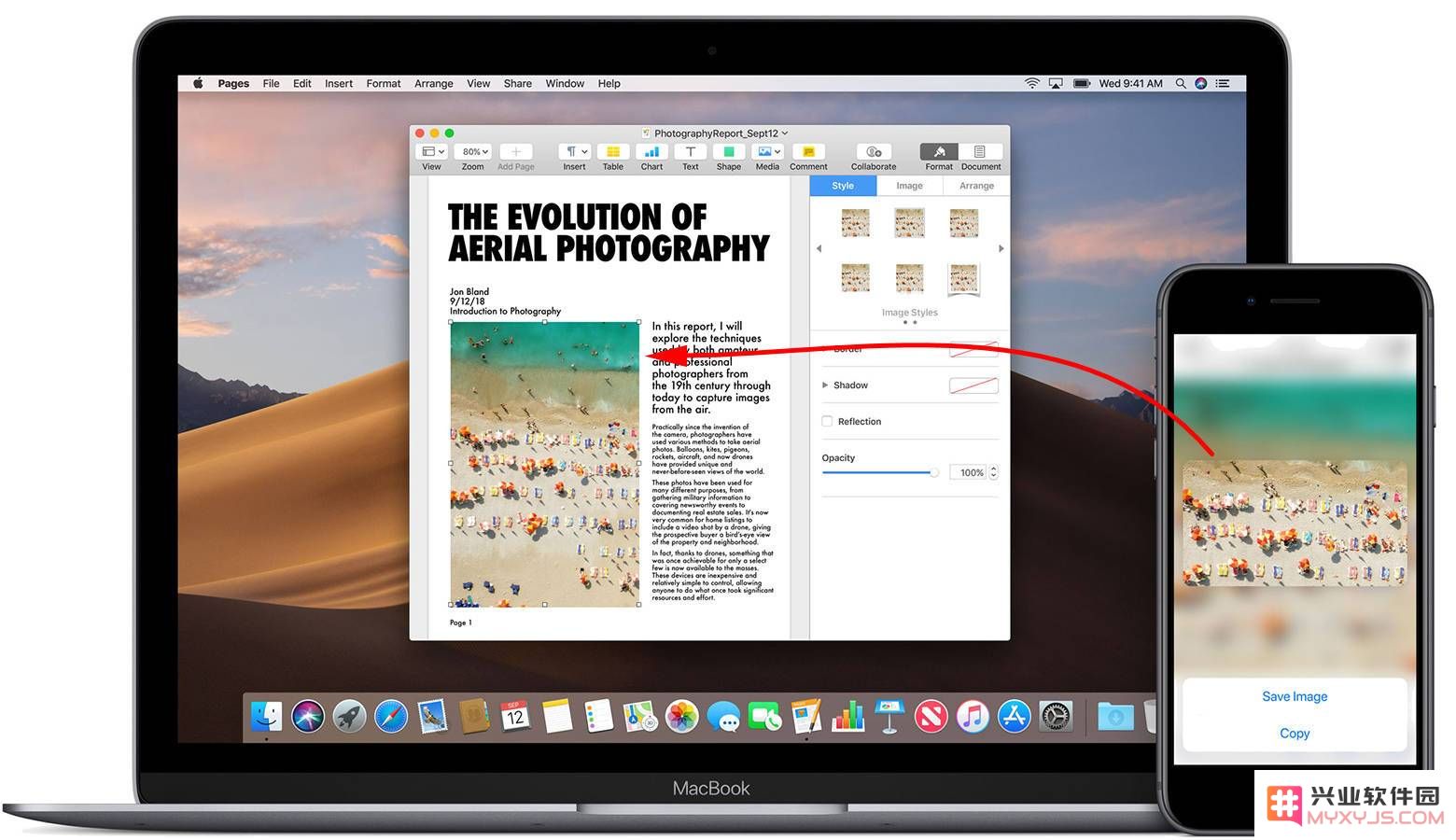Open the Collaborate button

click(874, 151)
